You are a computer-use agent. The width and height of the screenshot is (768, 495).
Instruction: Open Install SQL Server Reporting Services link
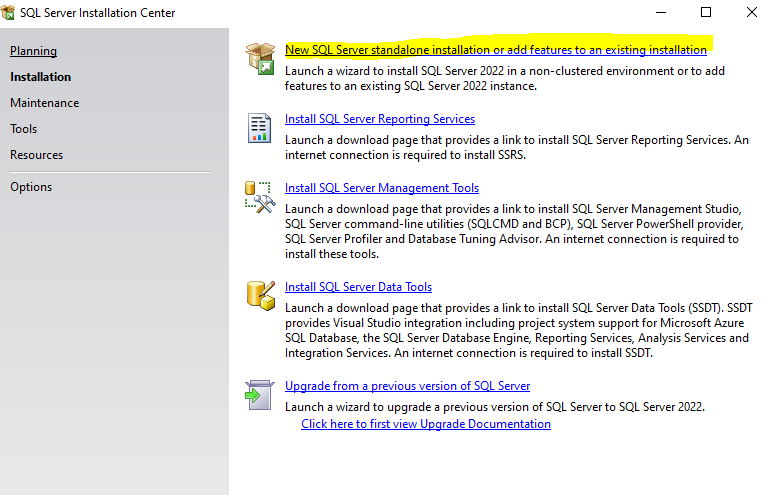pyautogui.click(x=380, y=119)
